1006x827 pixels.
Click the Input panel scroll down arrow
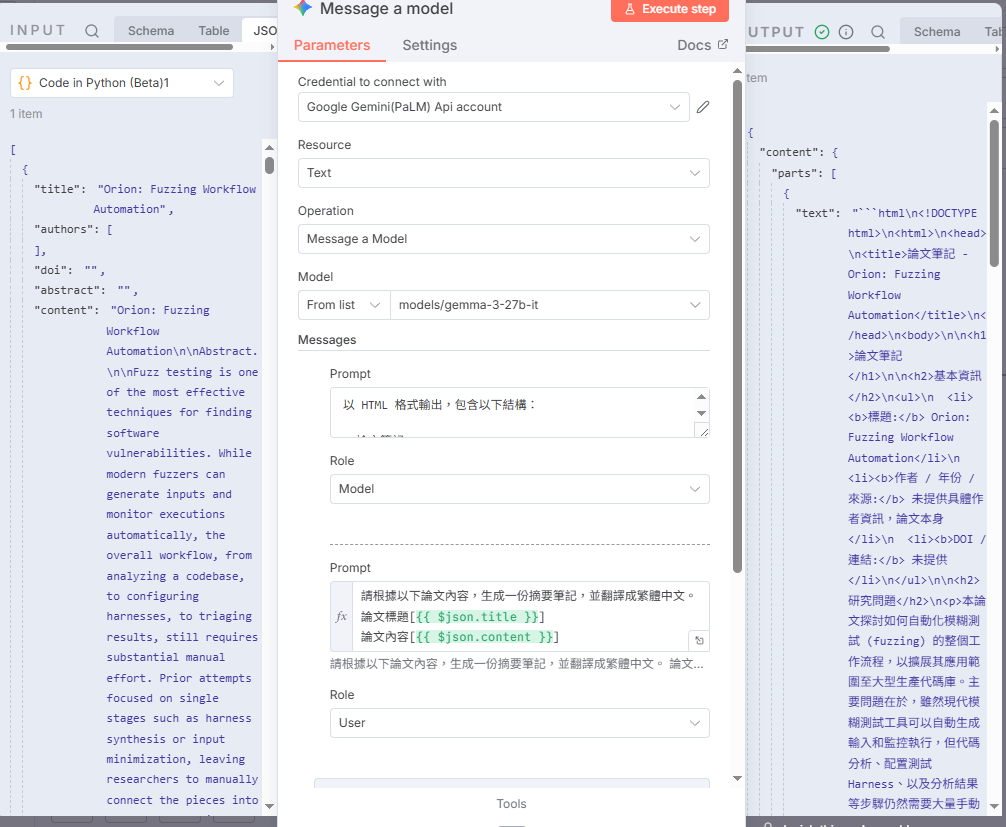(x=269, y=806)
